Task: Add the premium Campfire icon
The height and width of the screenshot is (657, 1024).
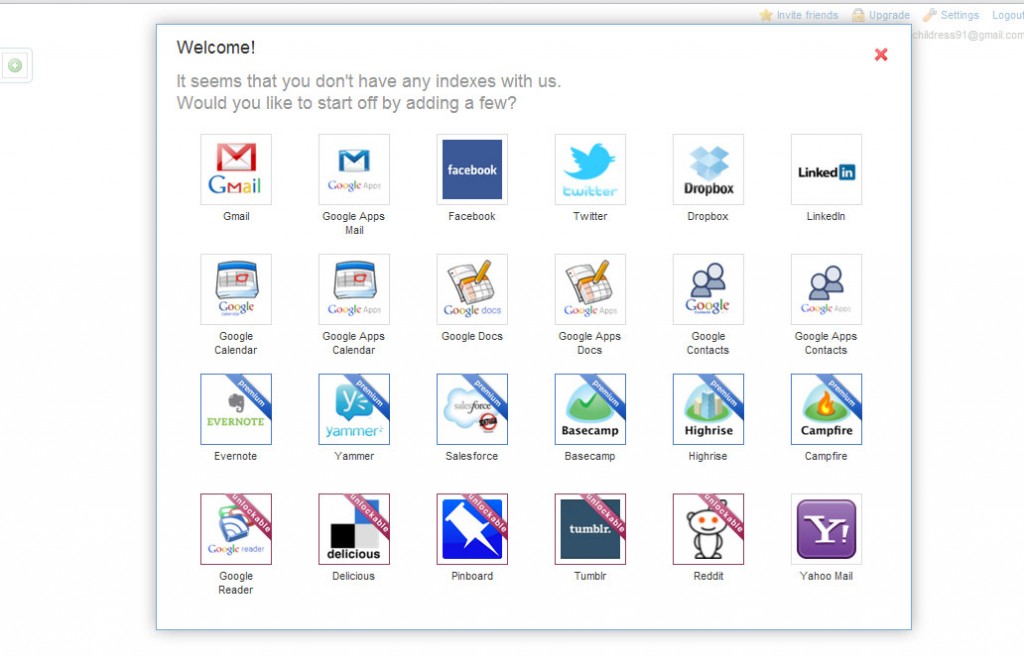Action: [826, 409]
